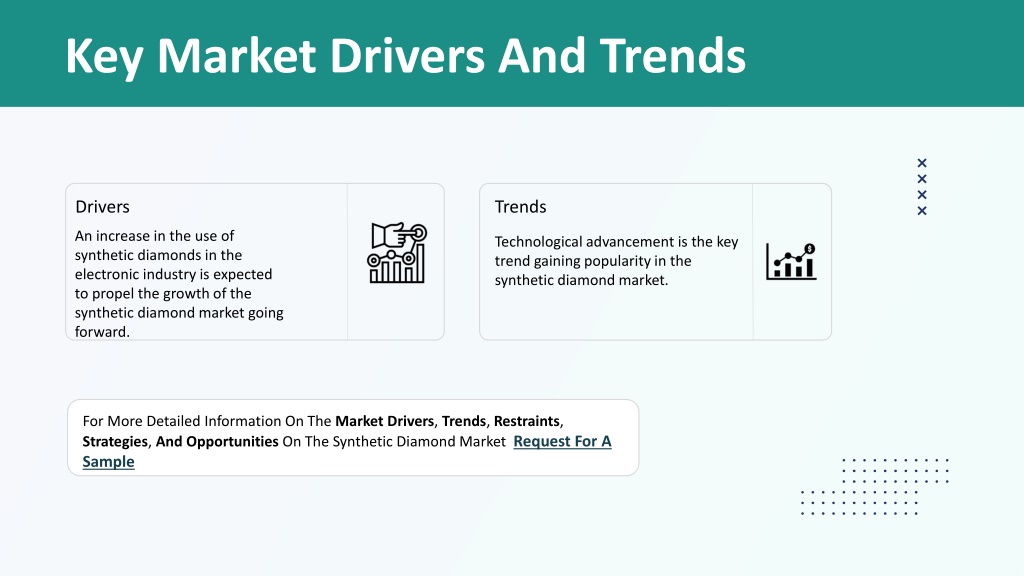Click the "Trends" card heading
Screen dimensions: 1024x576
[x=520, y=207]
